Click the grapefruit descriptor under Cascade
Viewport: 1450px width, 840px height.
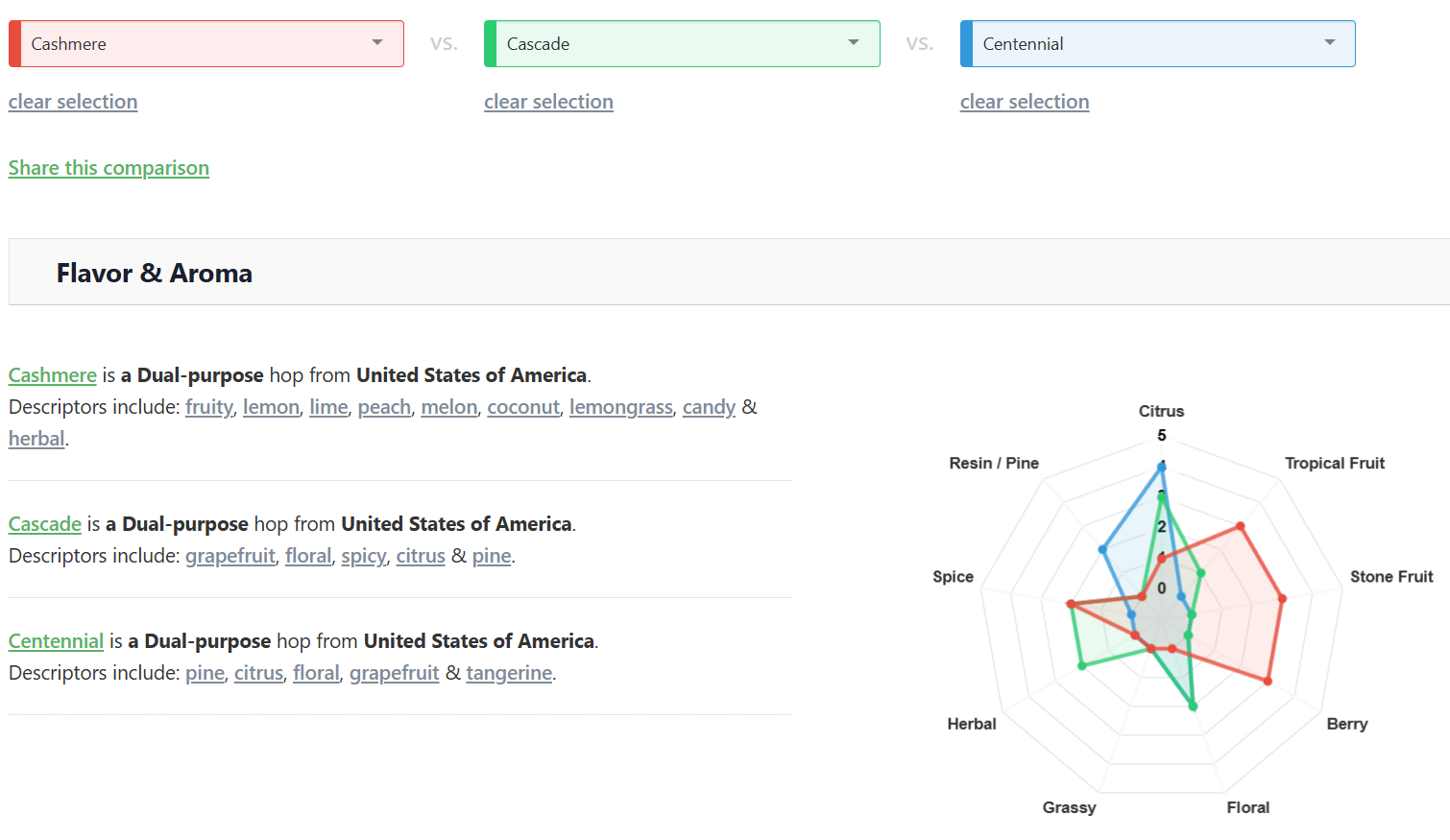(x=230, y=556)
